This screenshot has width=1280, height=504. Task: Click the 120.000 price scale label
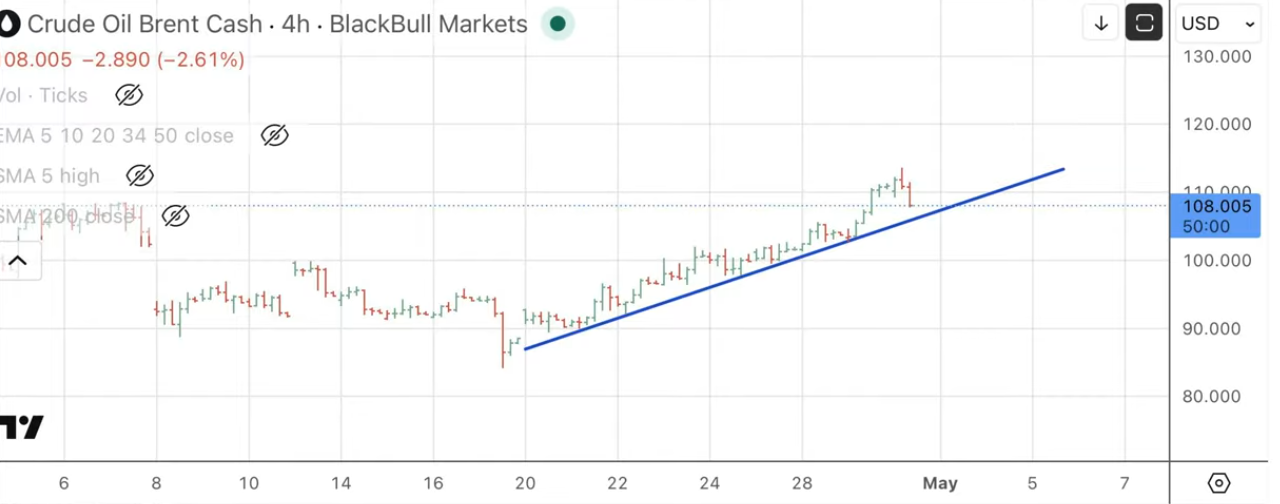[1216, 125]
